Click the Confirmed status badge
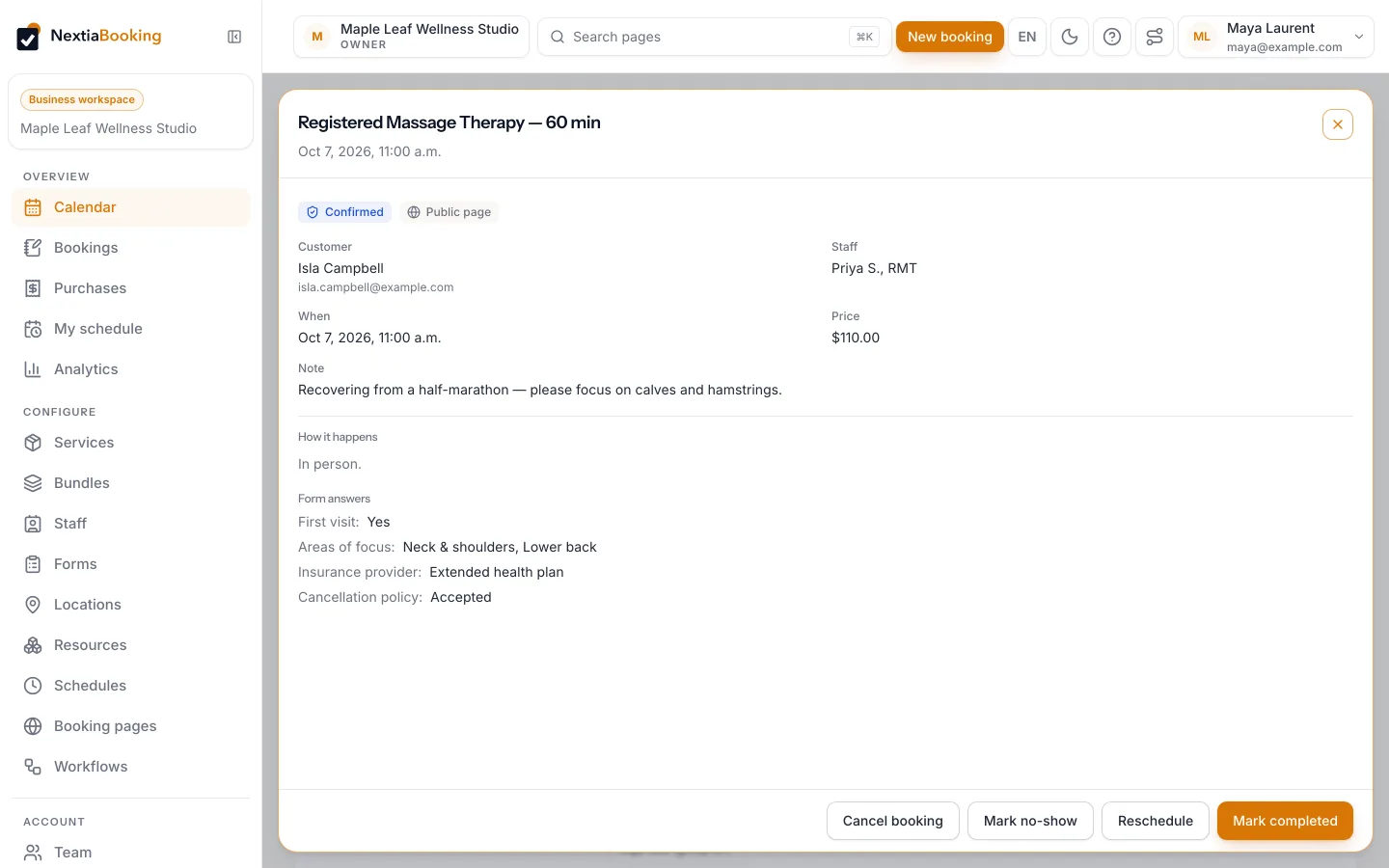The image size is (1389, 868). point(345,212)
